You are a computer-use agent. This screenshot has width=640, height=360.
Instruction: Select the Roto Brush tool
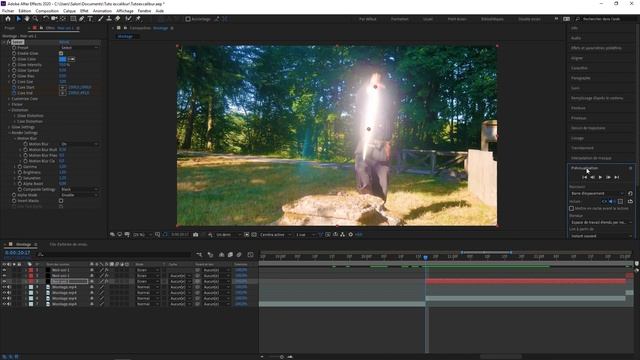(129, 19)
